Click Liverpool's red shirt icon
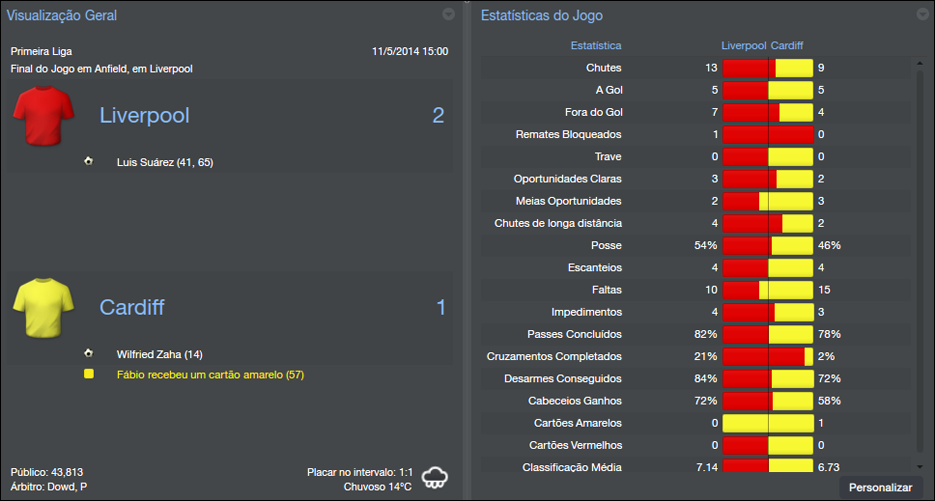935x501 pixels. (x=45, y=116)
